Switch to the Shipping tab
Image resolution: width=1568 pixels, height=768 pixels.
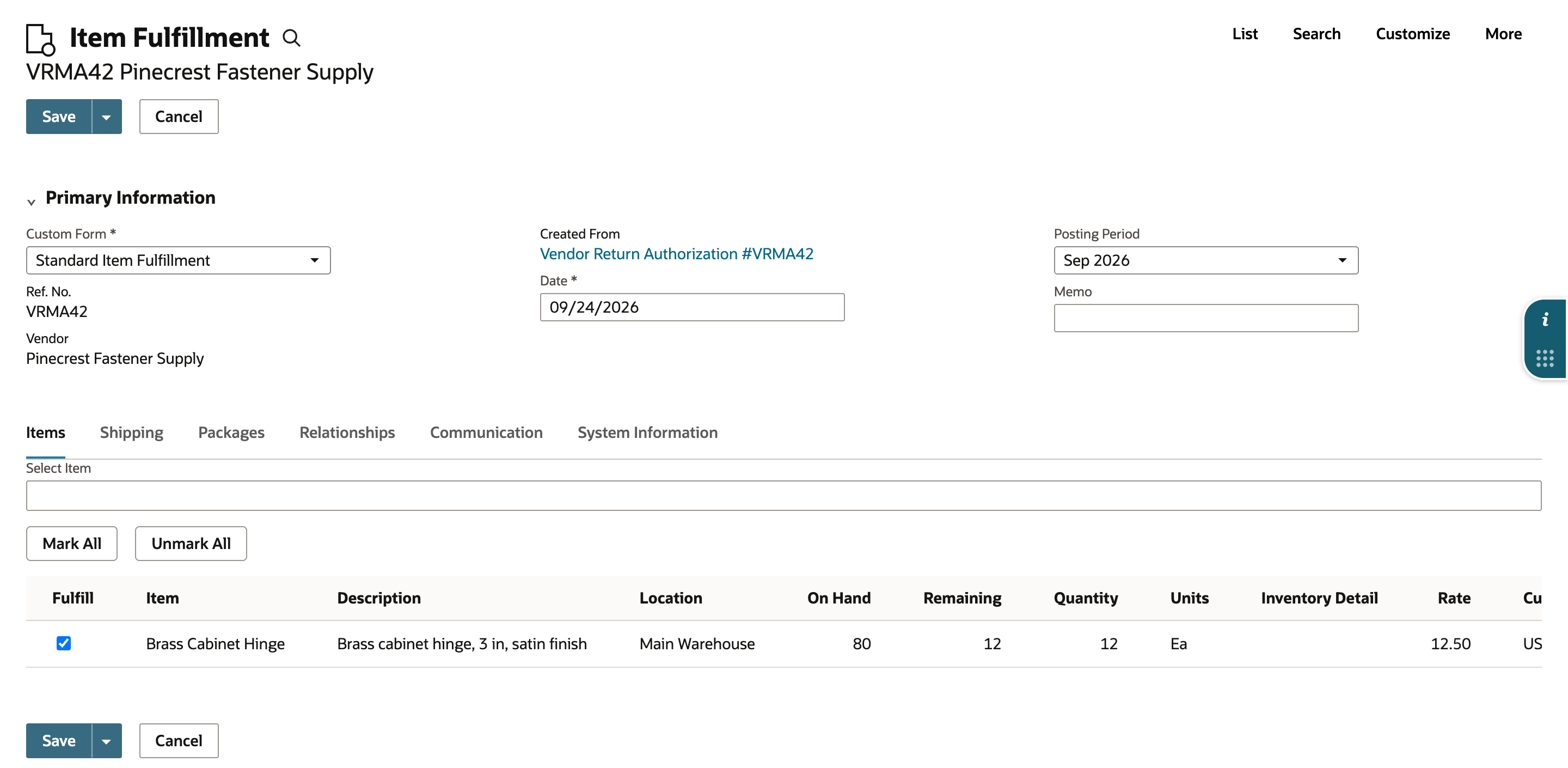[131, 432]
